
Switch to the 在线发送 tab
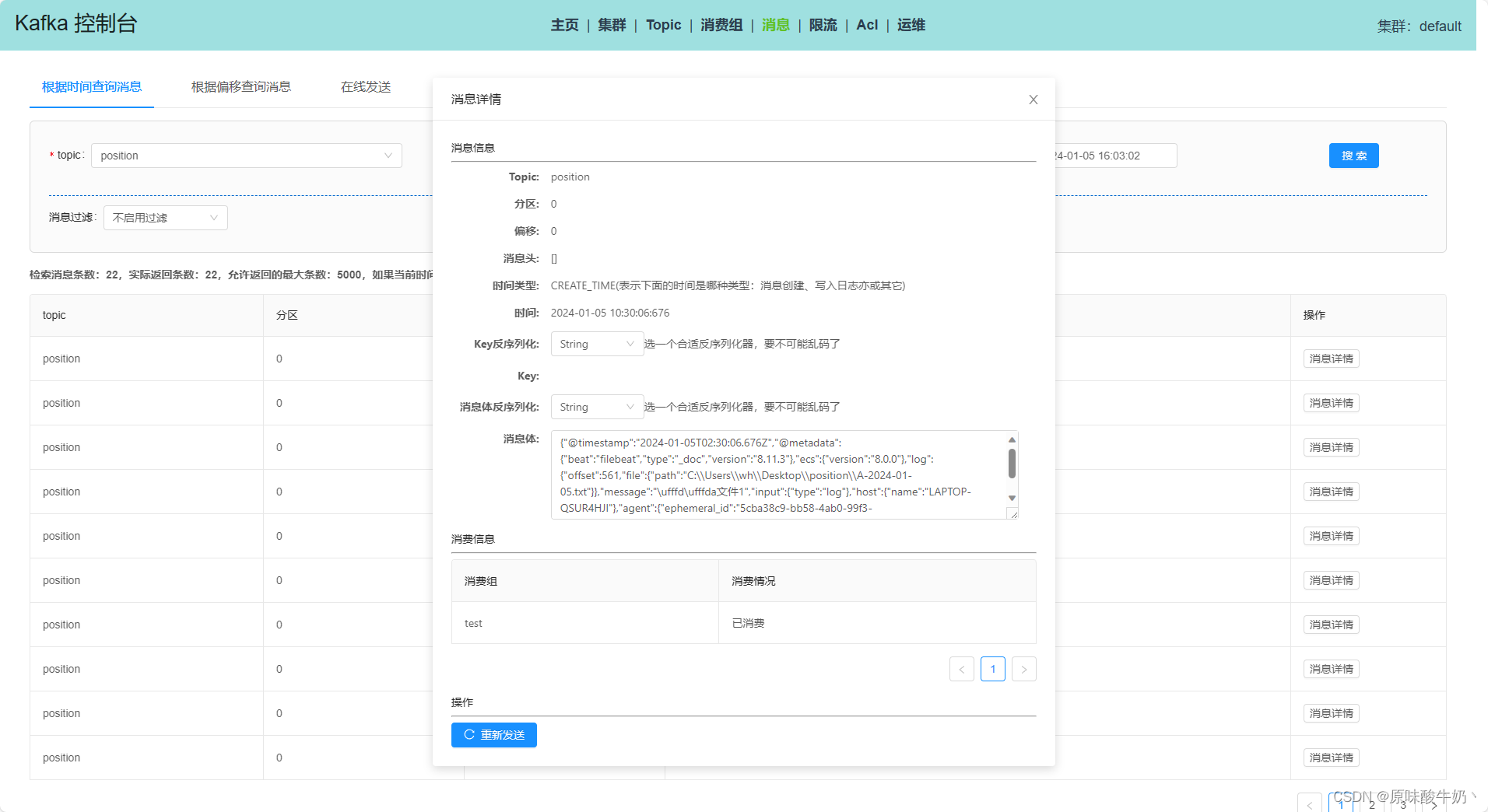pyautogui.click(x=364, y=86)
